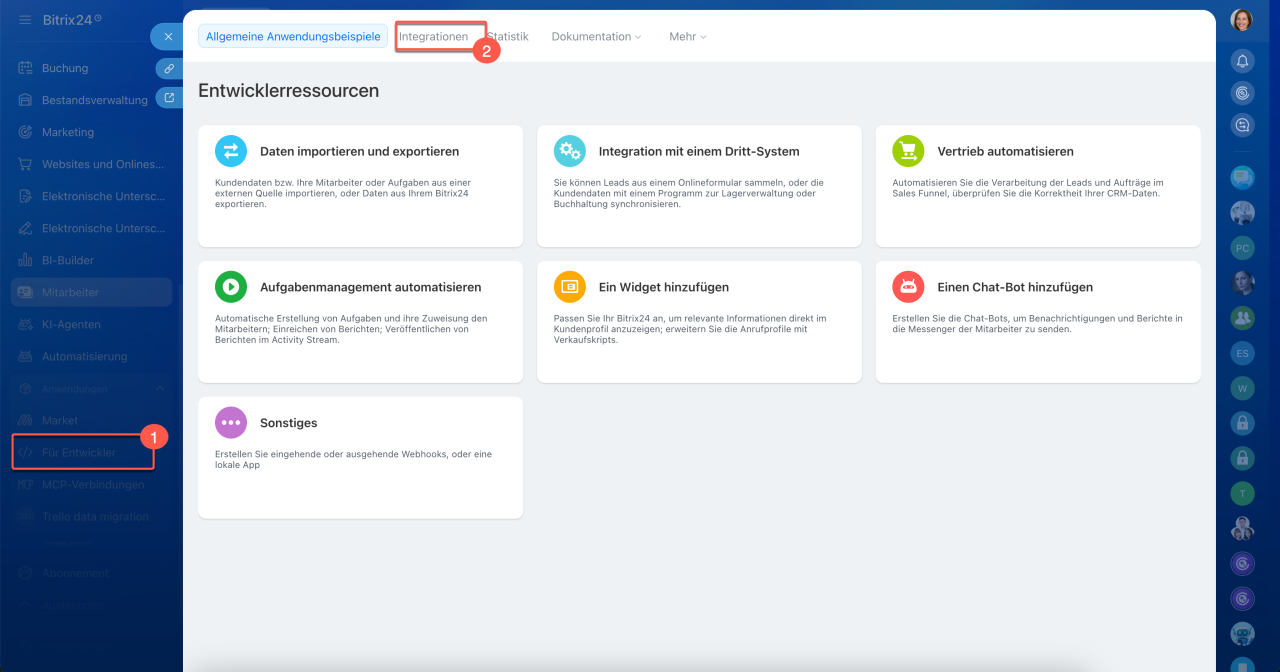Switch to the Statistik tab
1280x672 pixels.
pos(510,36)
